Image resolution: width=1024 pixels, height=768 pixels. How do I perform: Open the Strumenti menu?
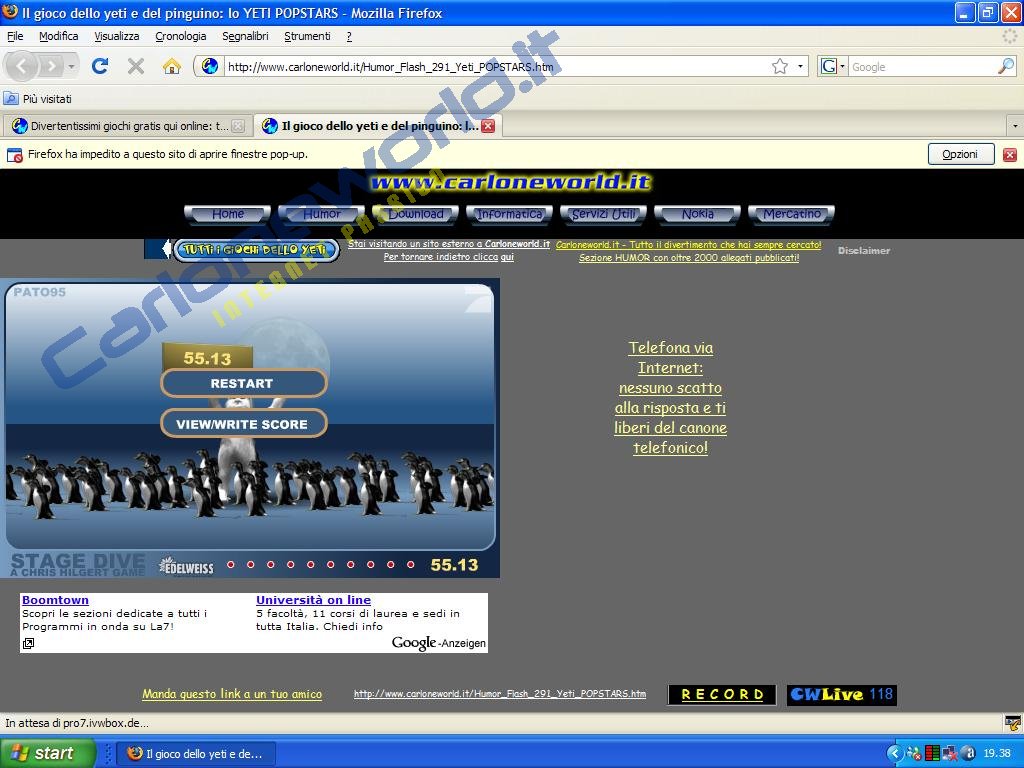coord(308,37)
